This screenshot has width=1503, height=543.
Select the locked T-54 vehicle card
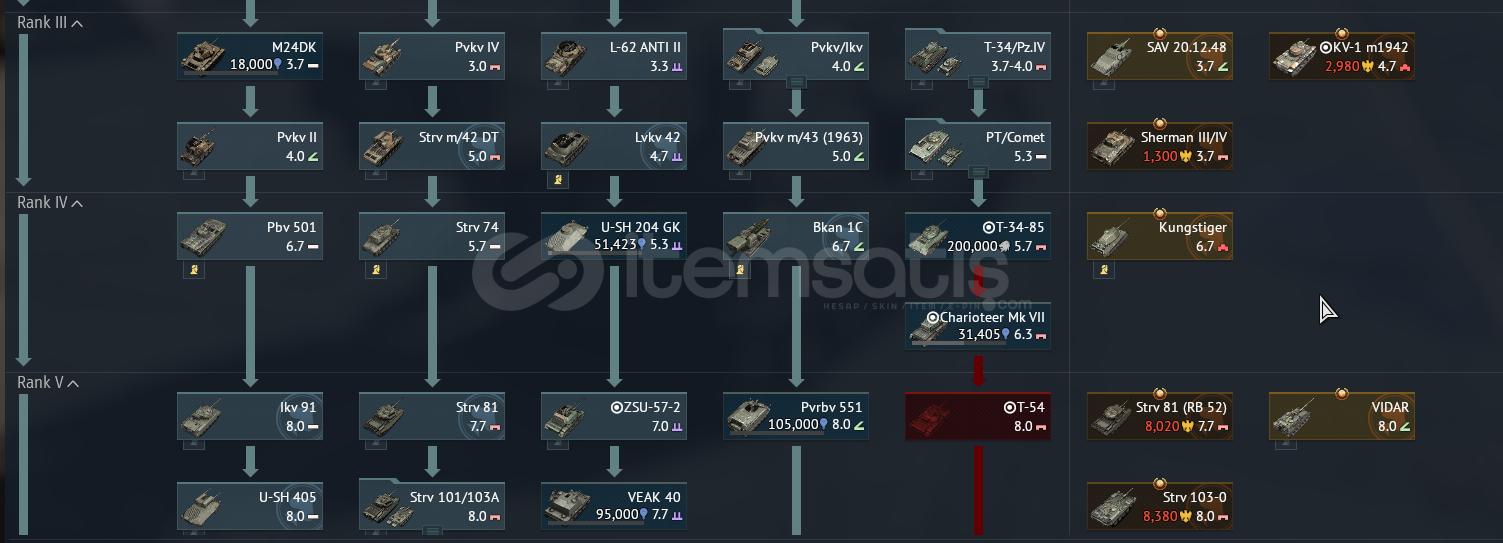click(977, 416)
